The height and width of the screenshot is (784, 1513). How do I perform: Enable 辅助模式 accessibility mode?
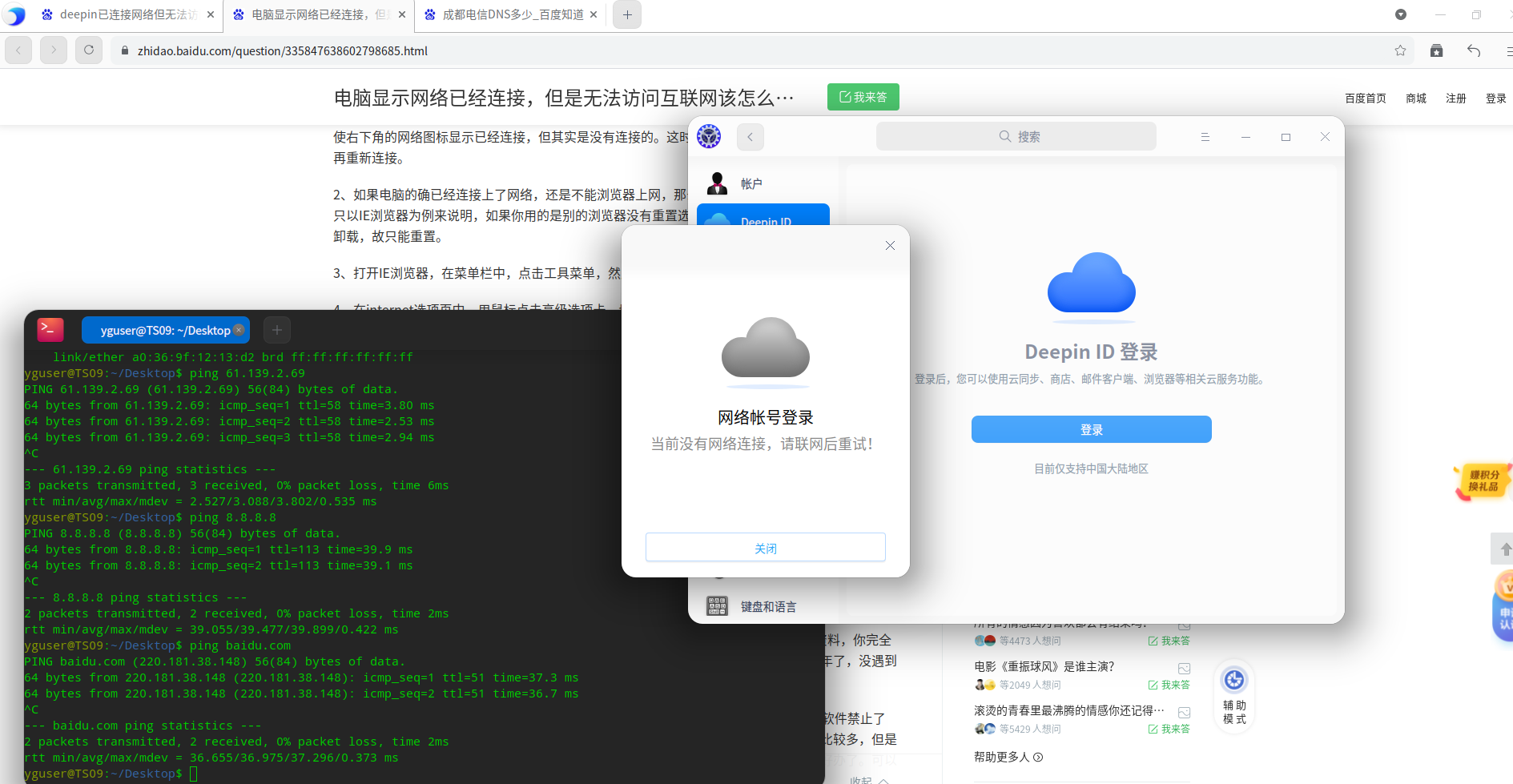[1234, 695]
